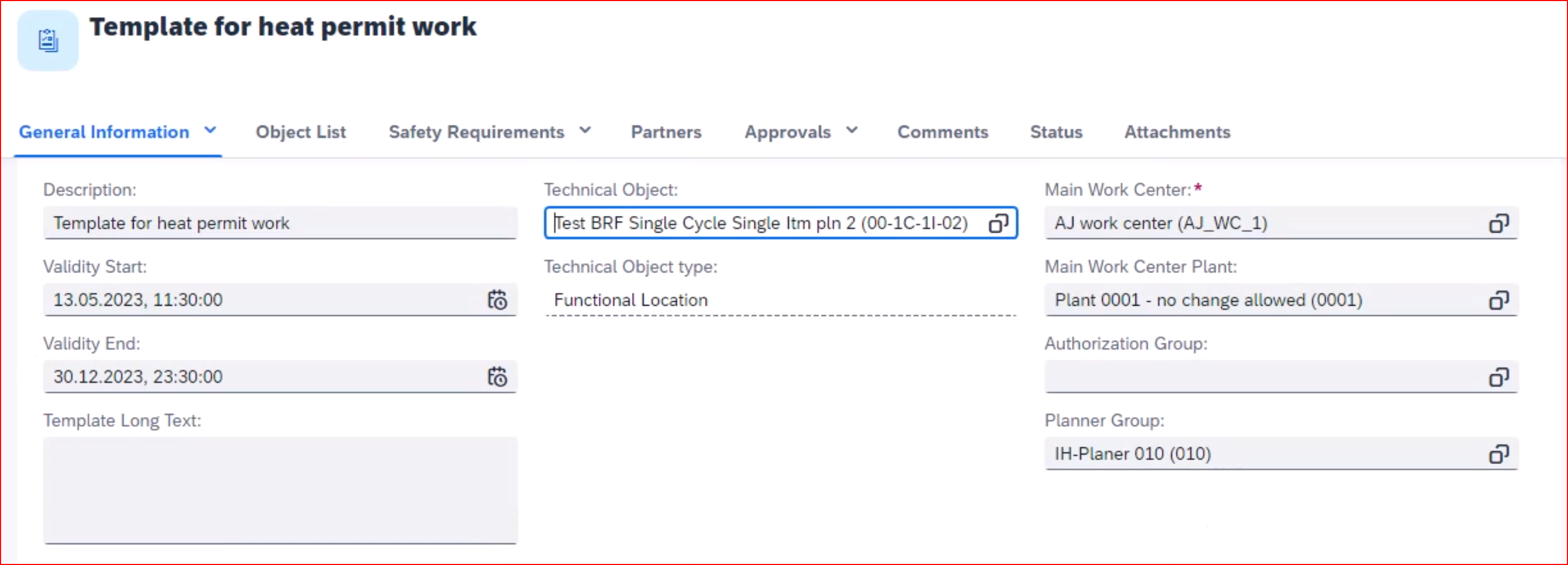Open the Attachments tab
Image resolution: width=1568 pixels, height=565 pixels.
pos(1177,132)
